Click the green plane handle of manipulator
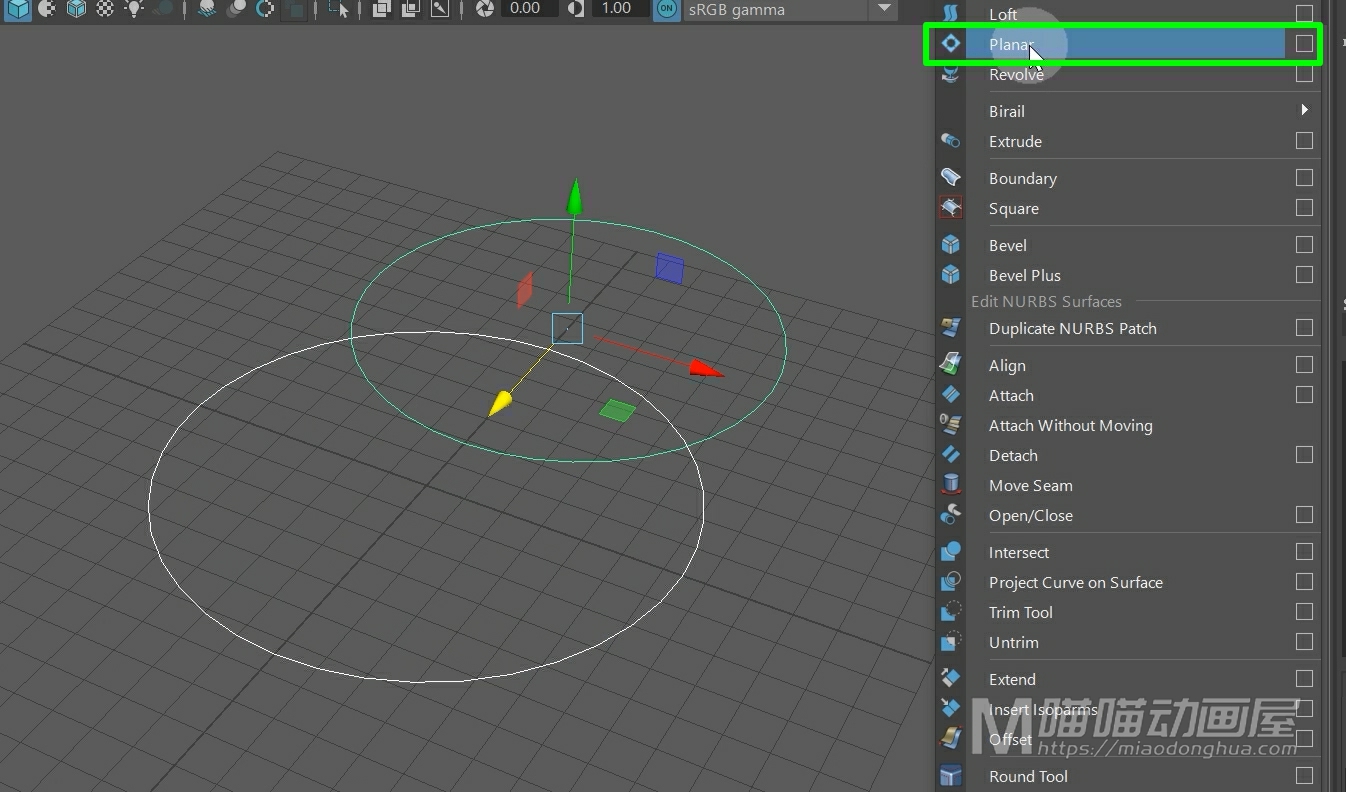This screenshot has height=792, width=1346. click(x=617, y=410)
